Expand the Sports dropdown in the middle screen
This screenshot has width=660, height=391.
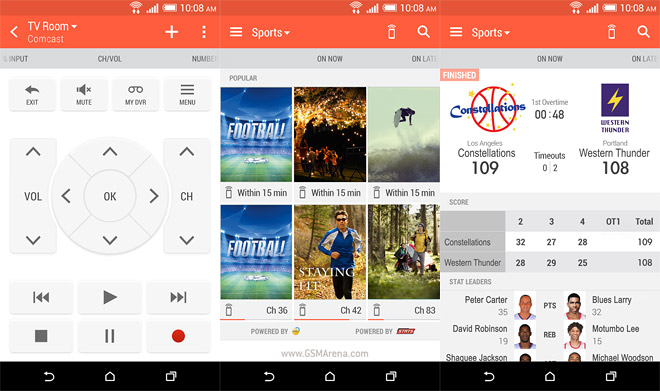click(x=271, y=32)
